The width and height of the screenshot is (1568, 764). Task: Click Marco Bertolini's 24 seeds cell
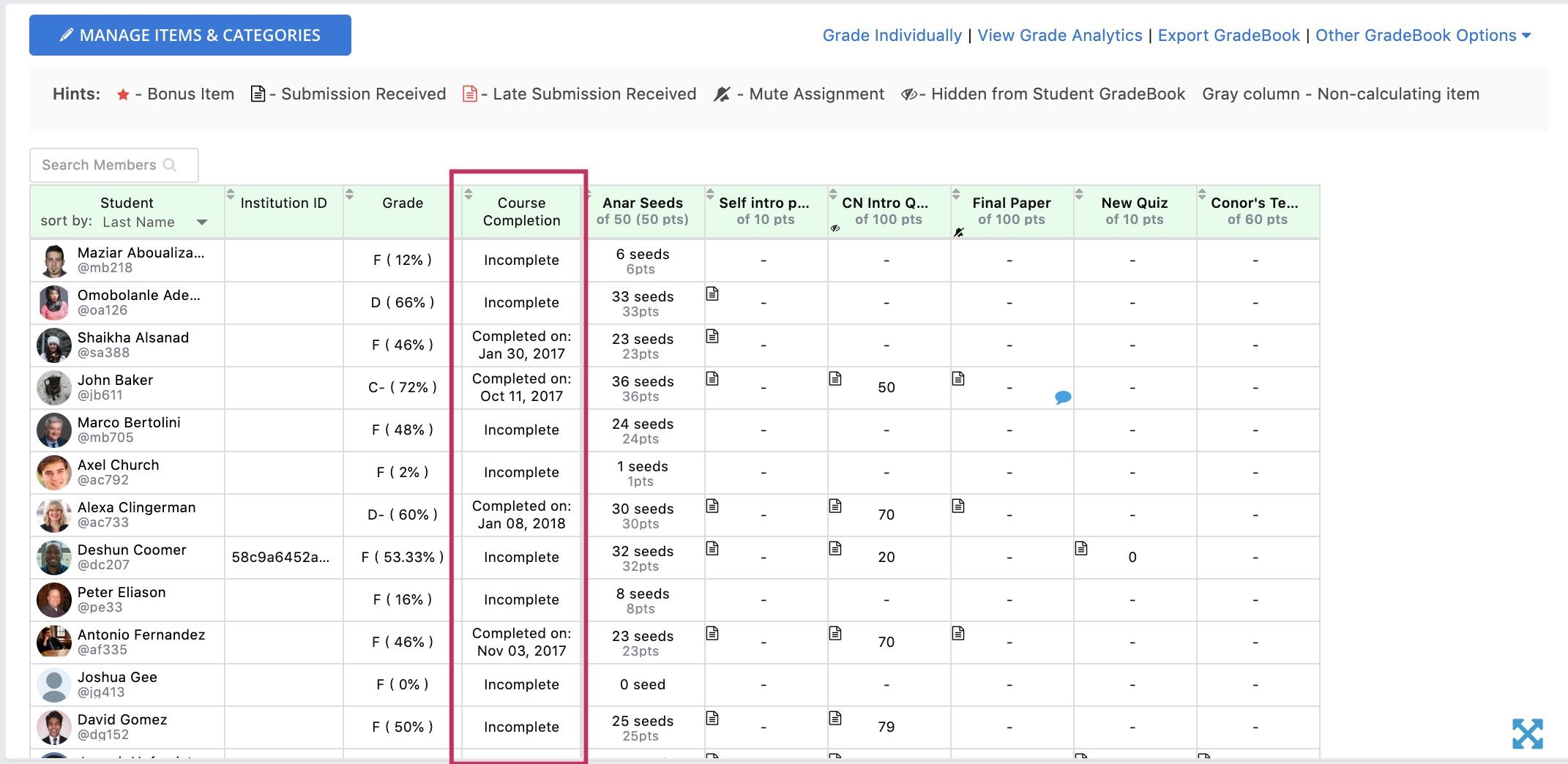[x=643, y=430]
